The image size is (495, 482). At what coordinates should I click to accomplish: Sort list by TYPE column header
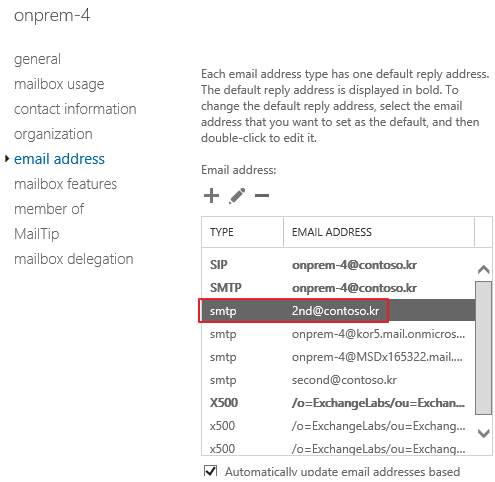click(x=242, y=232)
